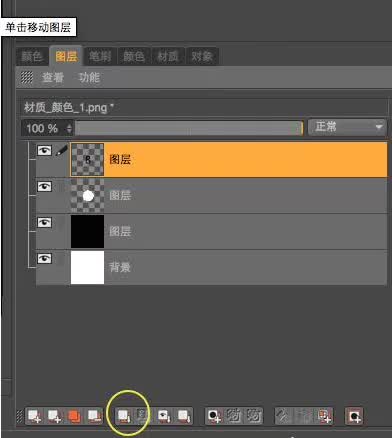Click the solid black layer thumbnail
Viewport: 392px width, 438px height.
(x=87, y=231)
